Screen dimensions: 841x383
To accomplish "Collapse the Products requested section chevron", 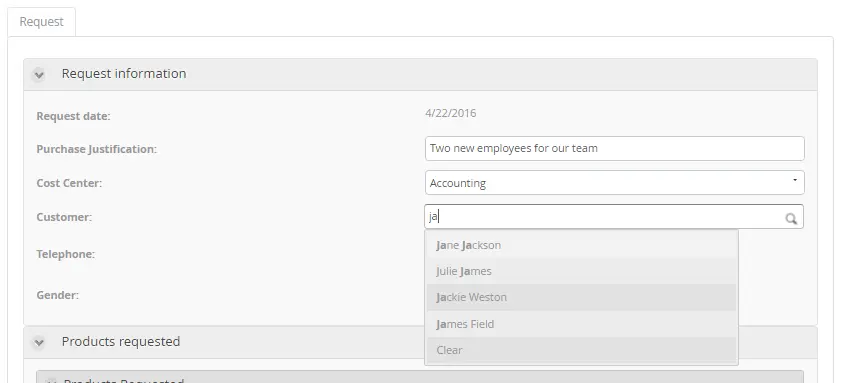I will click(x=39, y=342).
